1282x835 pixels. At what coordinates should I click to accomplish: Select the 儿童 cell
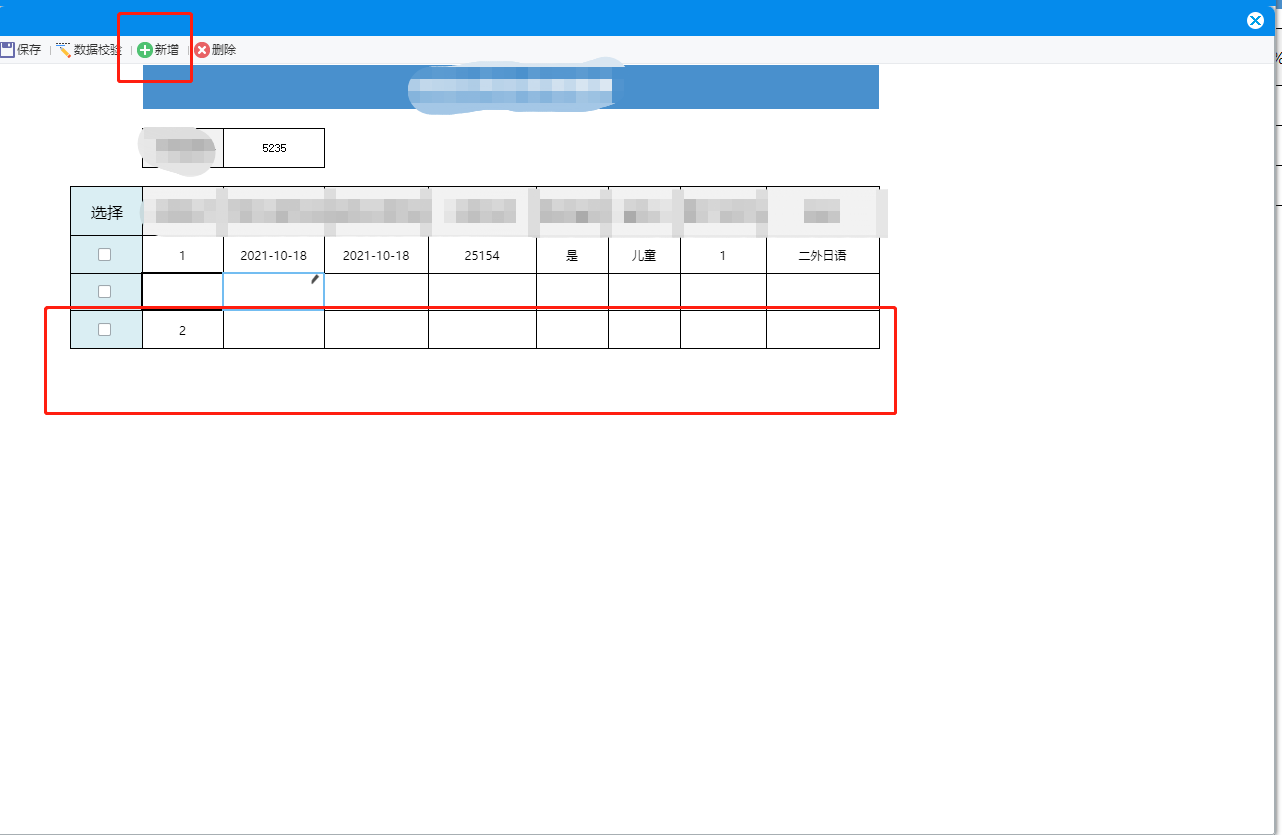click(x=644, y=255)
